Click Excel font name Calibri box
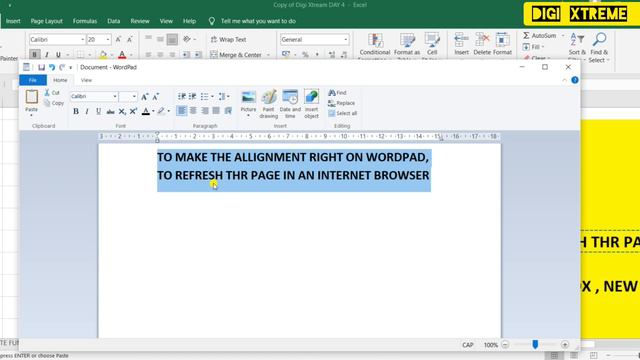The width and height of the screenshot is (640, 360). [57, 40]
